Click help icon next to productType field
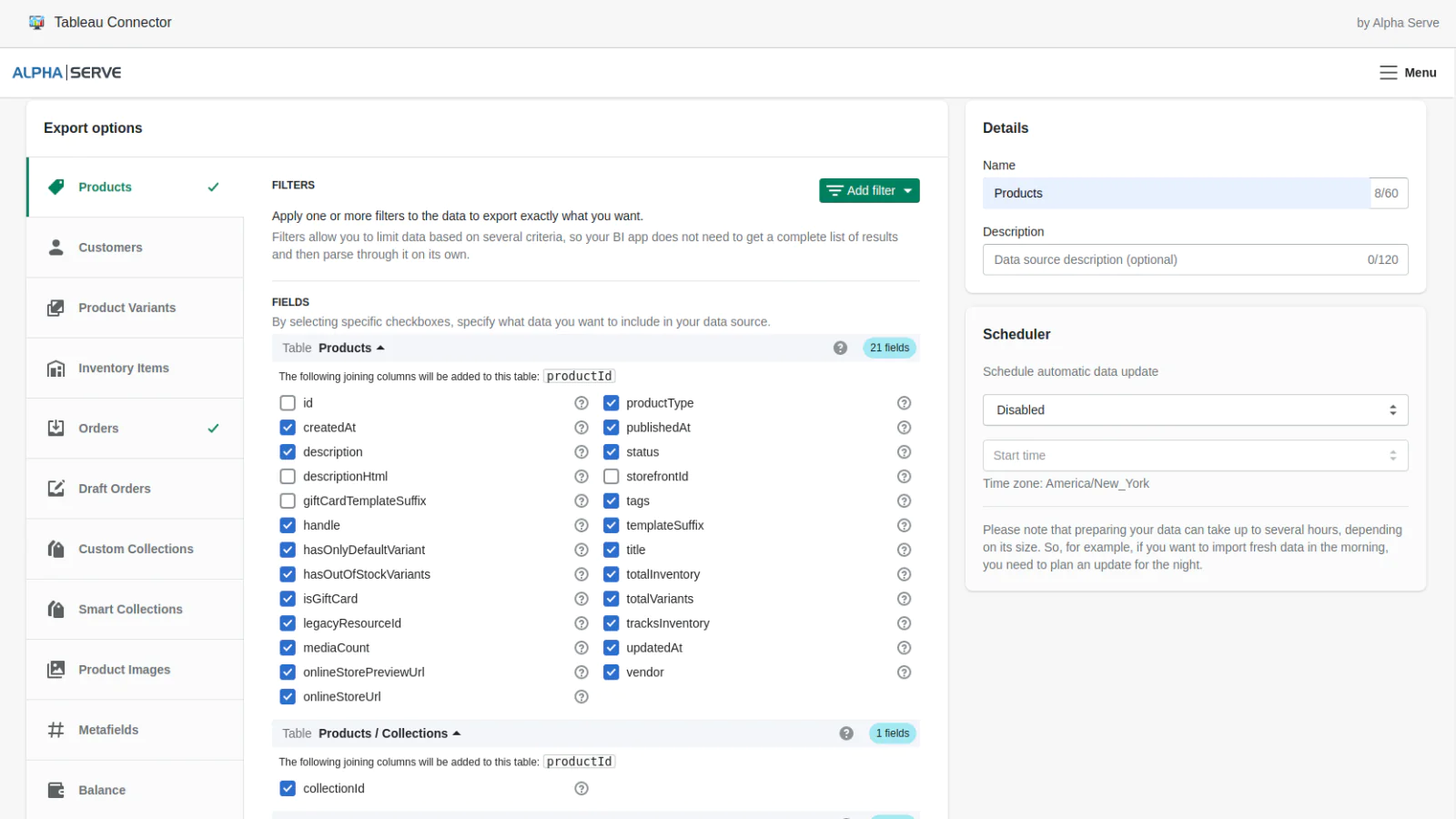1456x819 pixels. pos(904,403)
